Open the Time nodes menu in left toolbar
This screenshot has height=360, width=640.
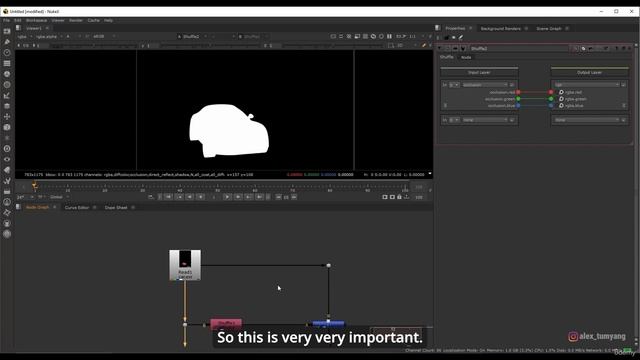7,53
